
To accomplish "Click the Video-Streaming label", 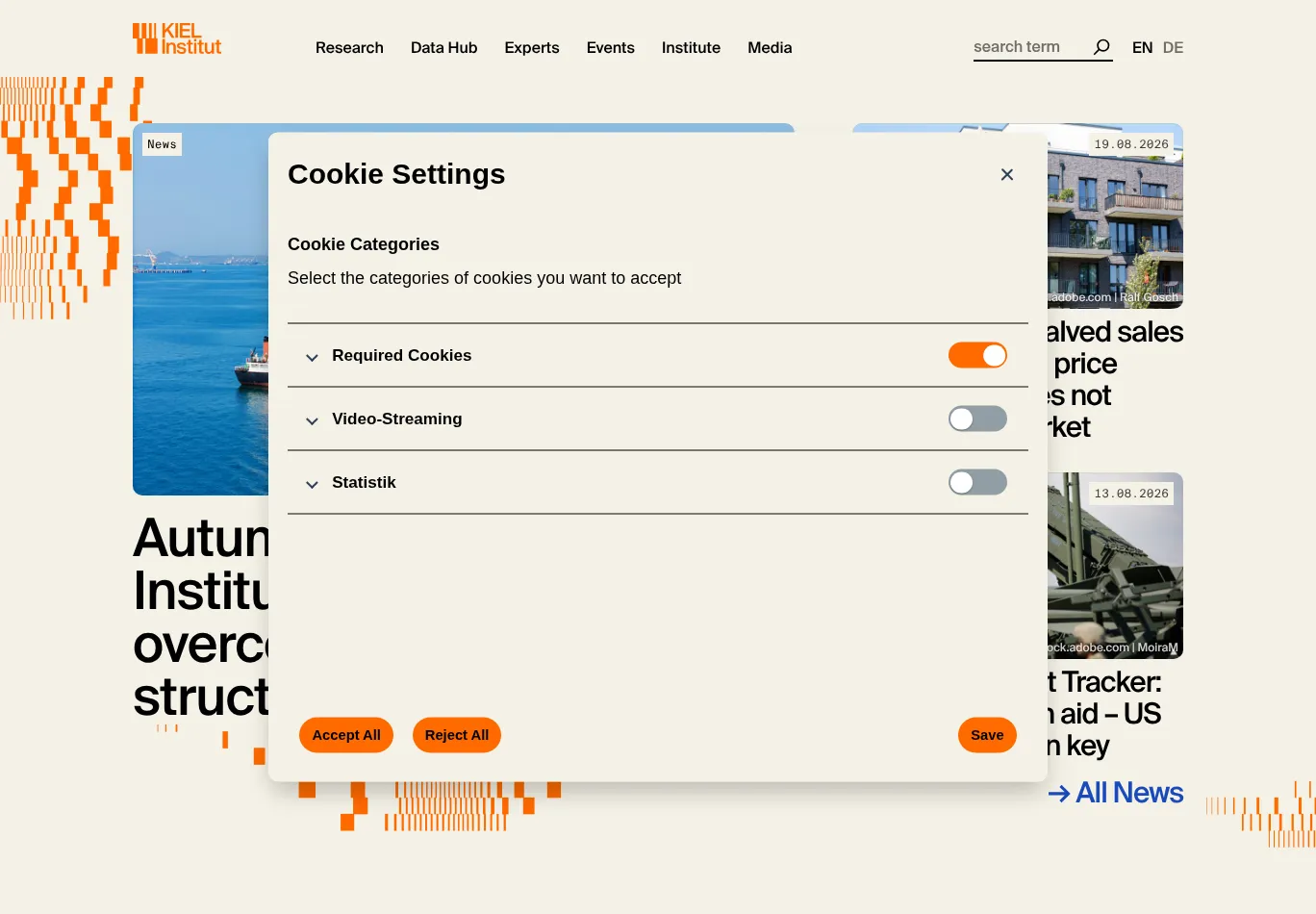I will coord(397,419).
